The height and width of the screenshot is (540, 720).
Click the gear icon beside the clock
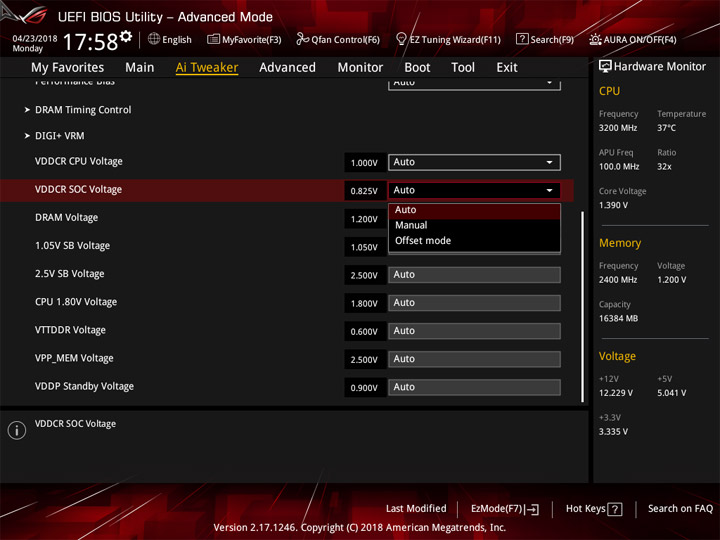[x=126, y=36]
